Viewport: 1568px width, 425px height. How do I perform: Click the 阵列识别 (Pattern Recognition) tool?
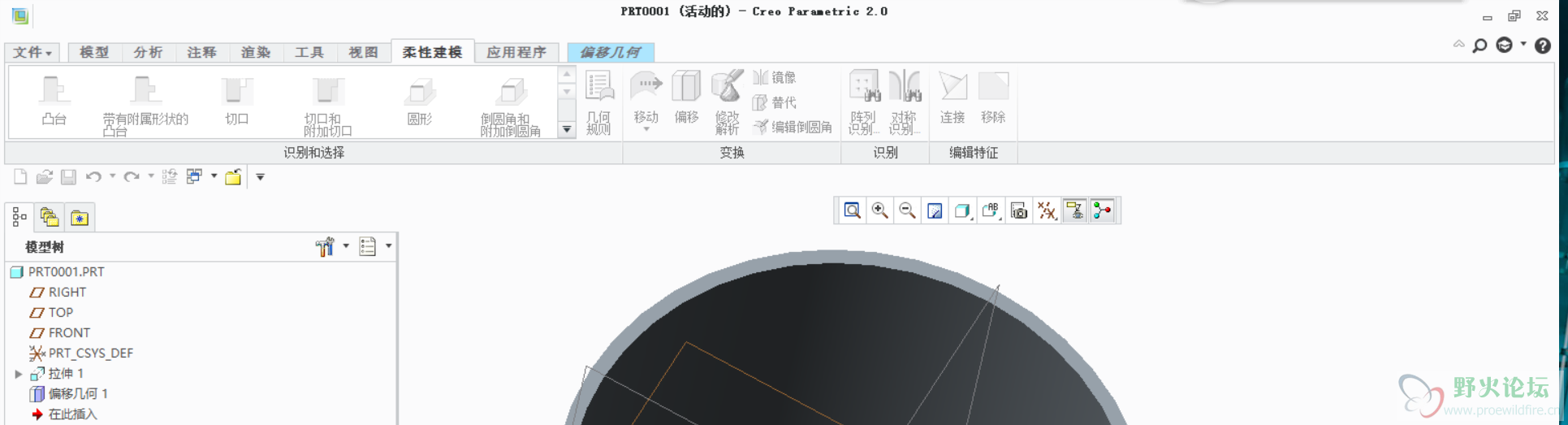(864, 102)
